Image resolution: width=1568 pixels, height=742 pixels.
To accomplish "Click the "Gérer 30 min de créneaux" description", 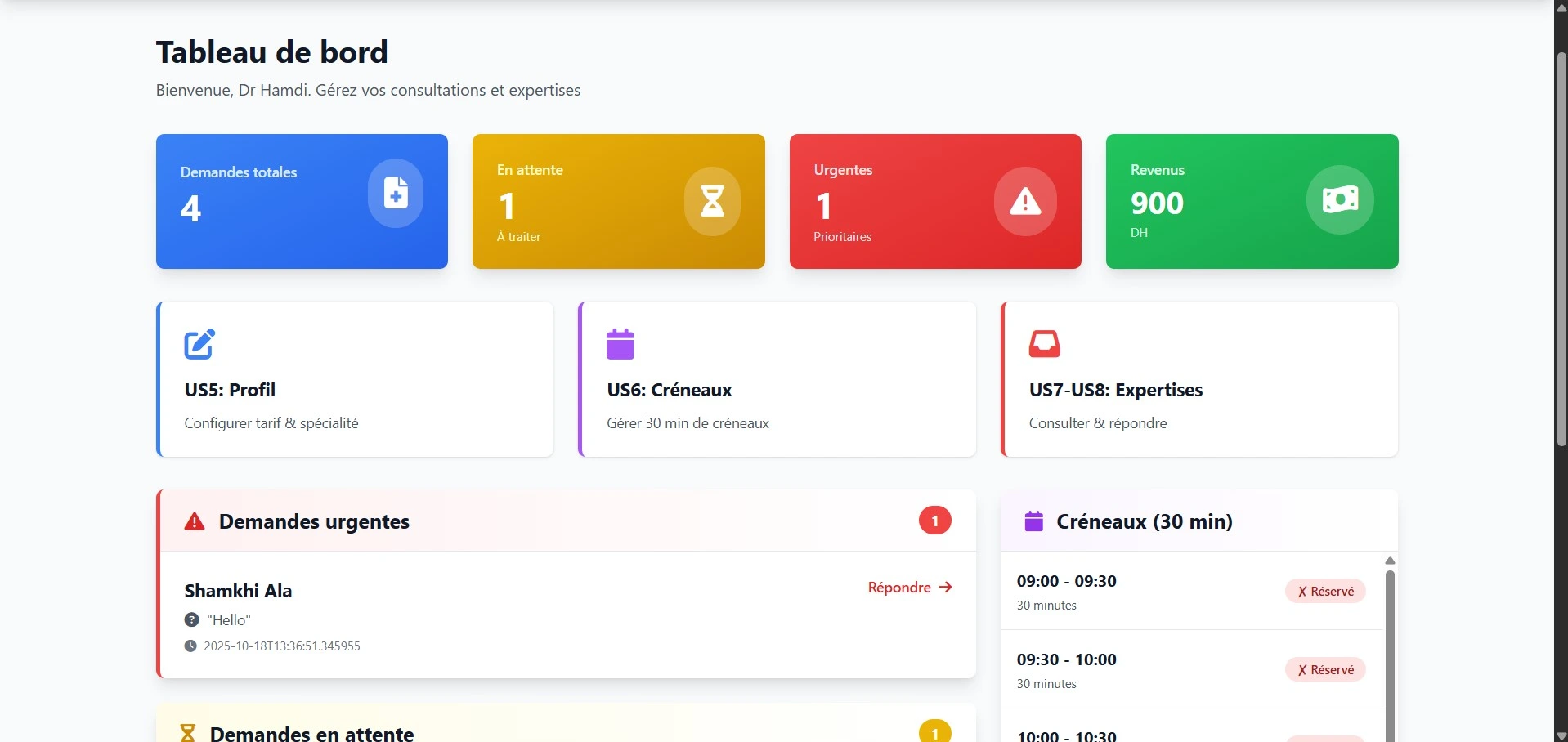I will click(688, 423).
